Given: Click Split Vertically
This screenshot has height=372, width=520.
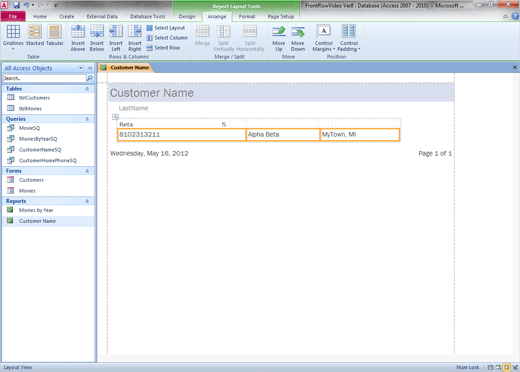Looking at the screenshot, I should (x=223, y=38).
